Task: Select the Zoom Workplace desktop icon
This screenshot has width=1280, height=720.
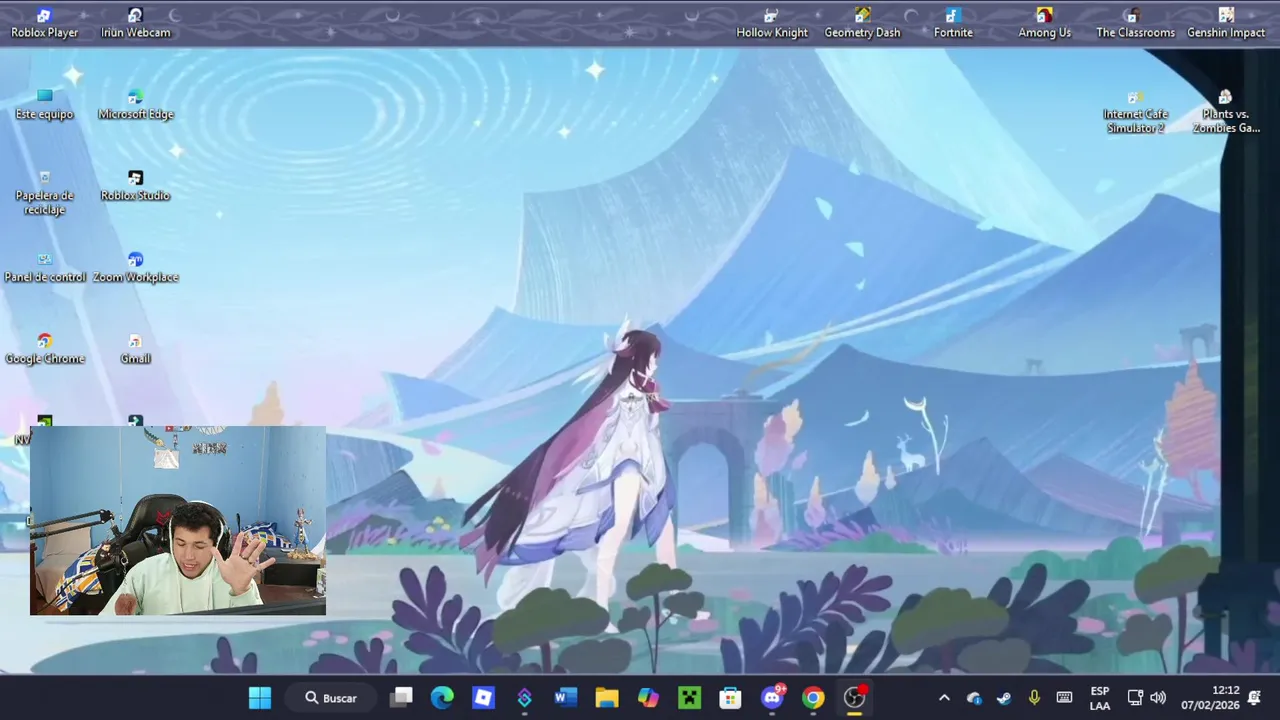Action: click(135, 267)
